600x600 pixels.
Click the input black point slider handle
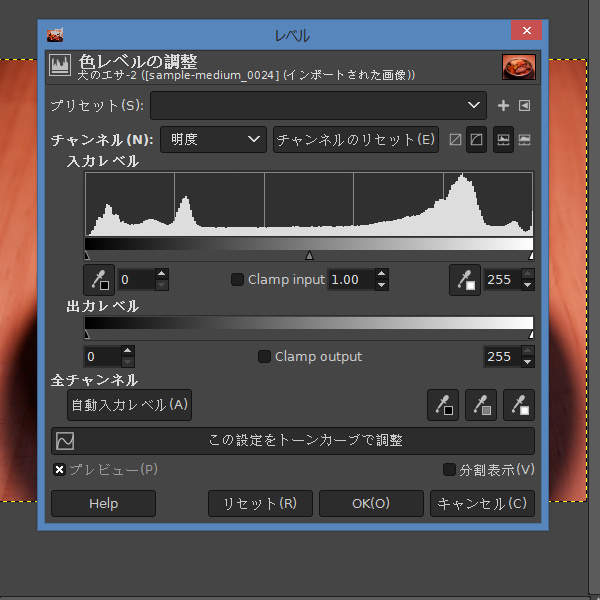tap(87, 256)
